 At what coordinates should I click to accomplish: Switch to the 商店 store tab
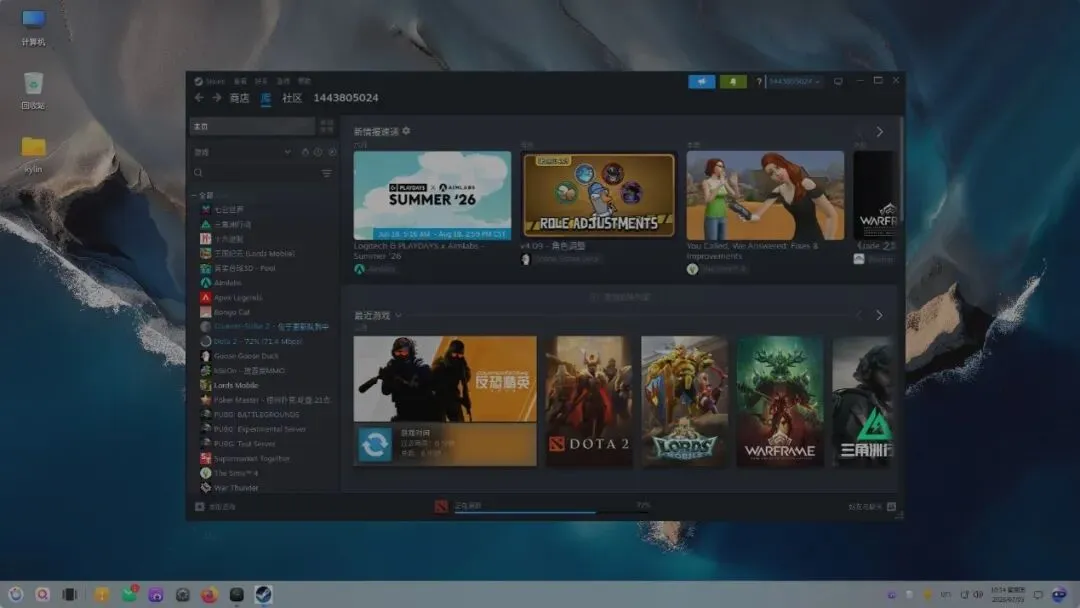point(240,98)
